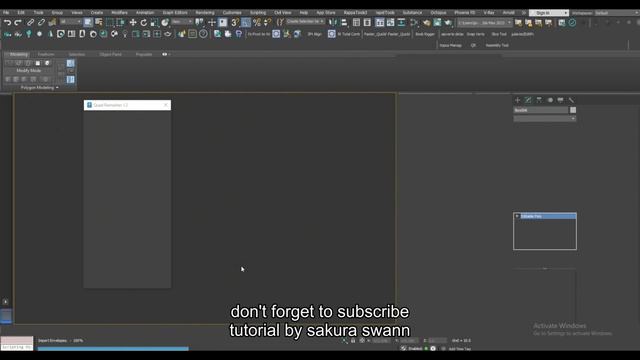Switch to the Selection ribbon tab
The width and height of the screenshot is (640, 360).
(x=77, y=54)
